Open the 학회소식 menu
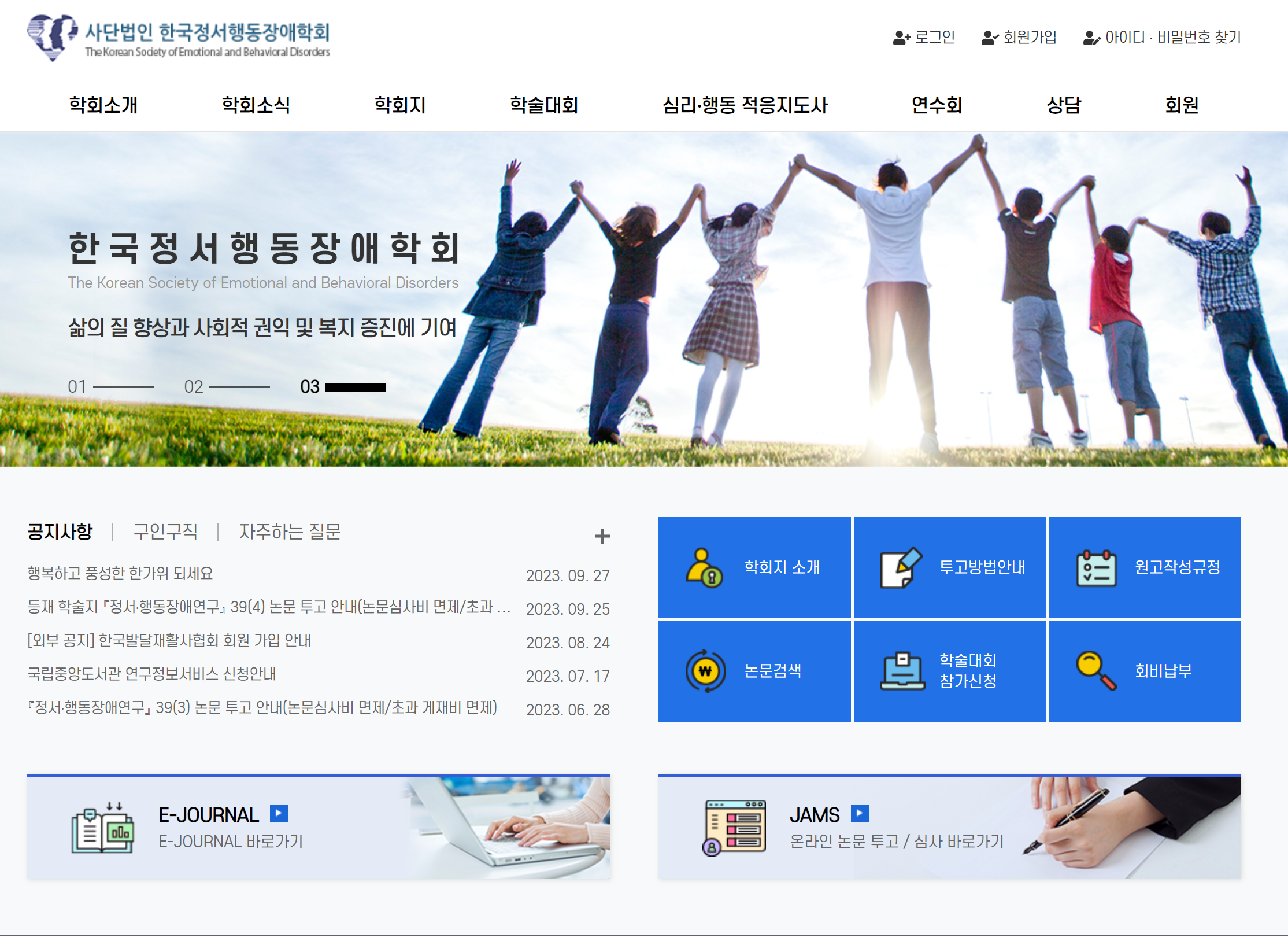 point(256,105)
